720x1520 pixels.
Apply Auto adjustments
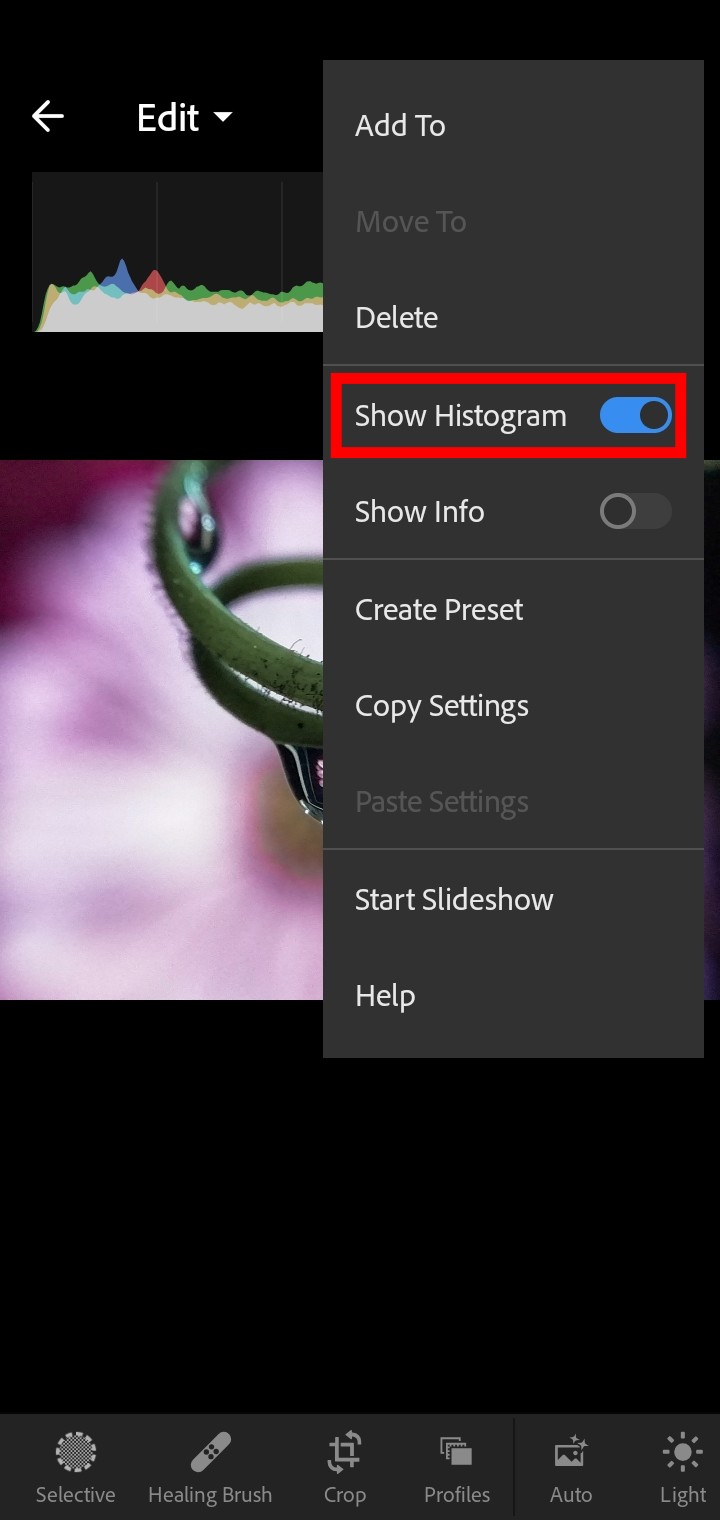click(571, 1466)
